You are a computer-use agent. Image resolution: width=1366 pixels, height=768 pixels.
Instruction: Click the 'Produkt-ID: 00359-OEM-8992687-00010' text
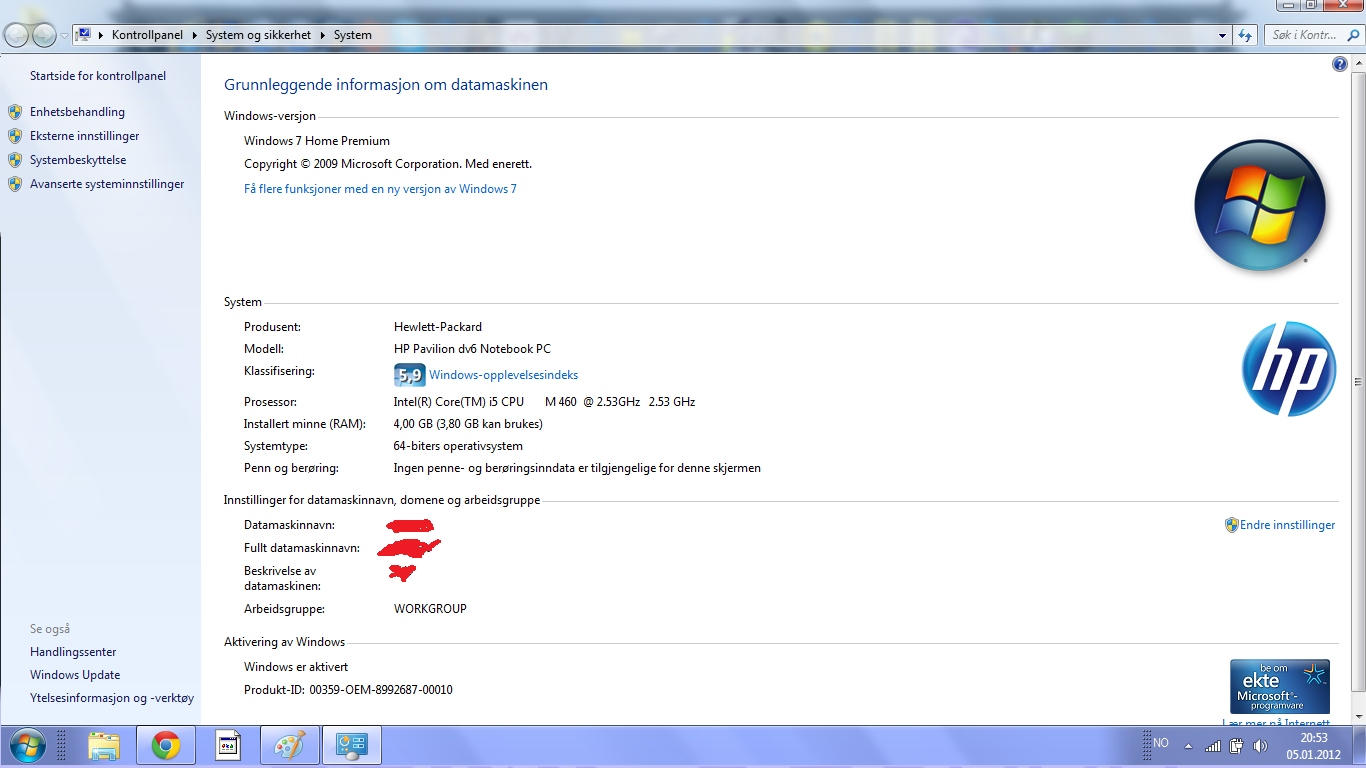(348, 690)
